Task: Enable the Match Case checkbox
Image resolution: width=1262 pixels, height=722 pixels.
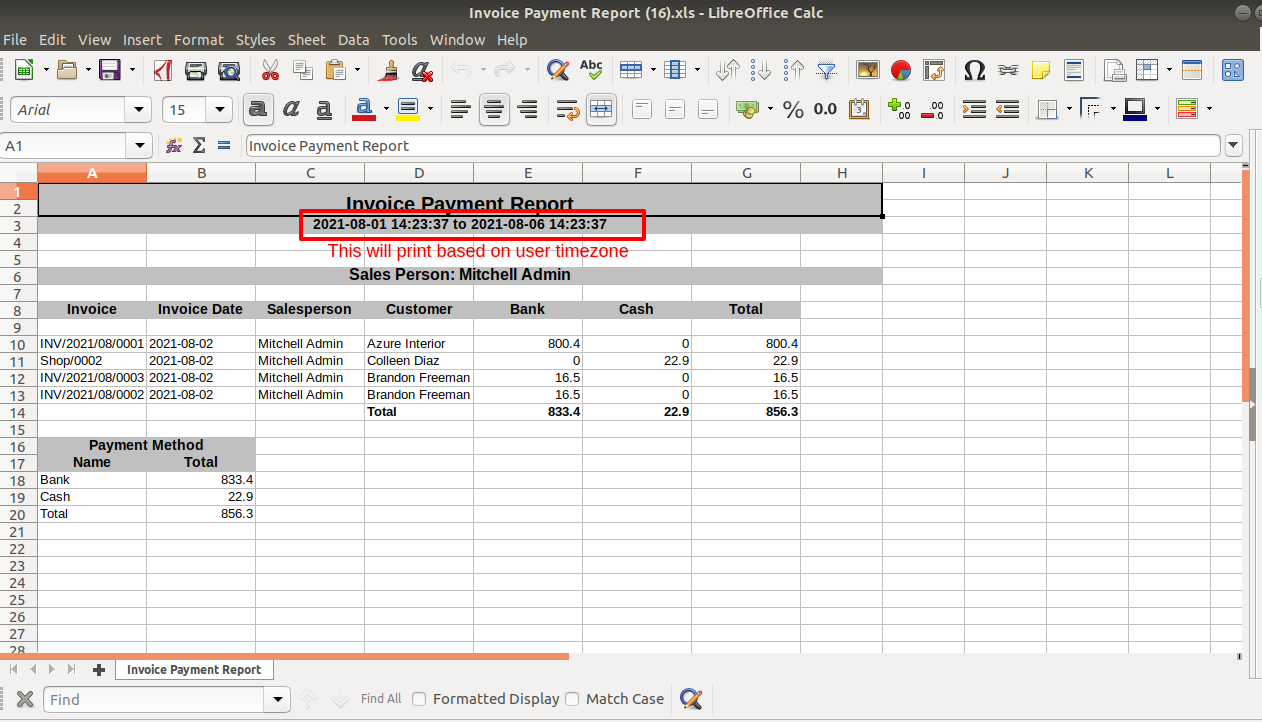Action: tap(572, 699)
